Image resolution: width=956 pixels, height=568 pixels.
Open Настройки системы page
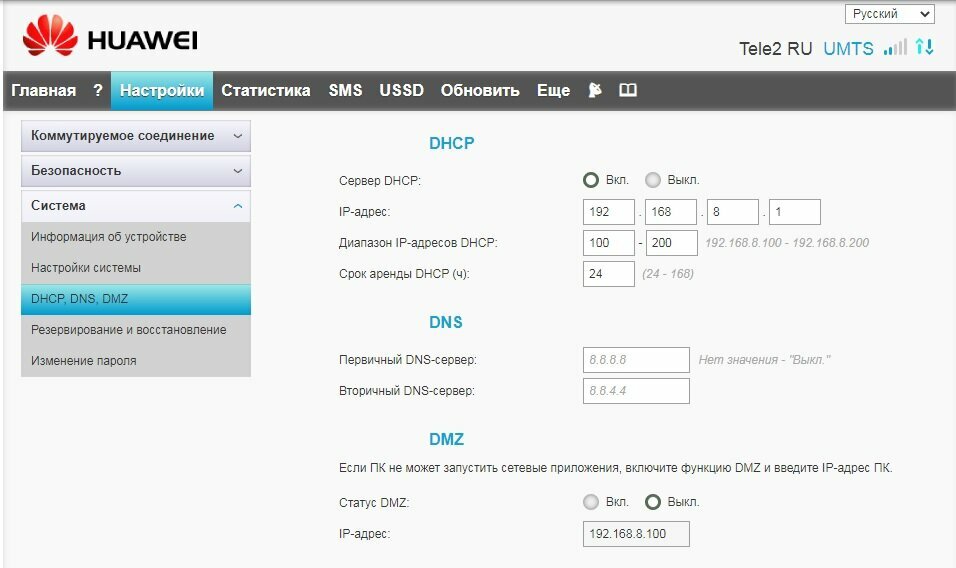[136, 268]
